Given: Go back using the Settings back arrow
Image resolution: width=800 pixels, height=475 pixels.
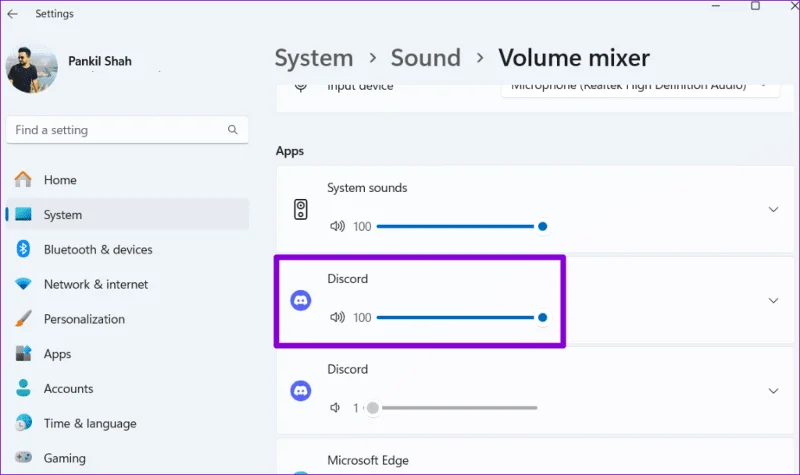Looking at the screenshot, I should (13, 14).
